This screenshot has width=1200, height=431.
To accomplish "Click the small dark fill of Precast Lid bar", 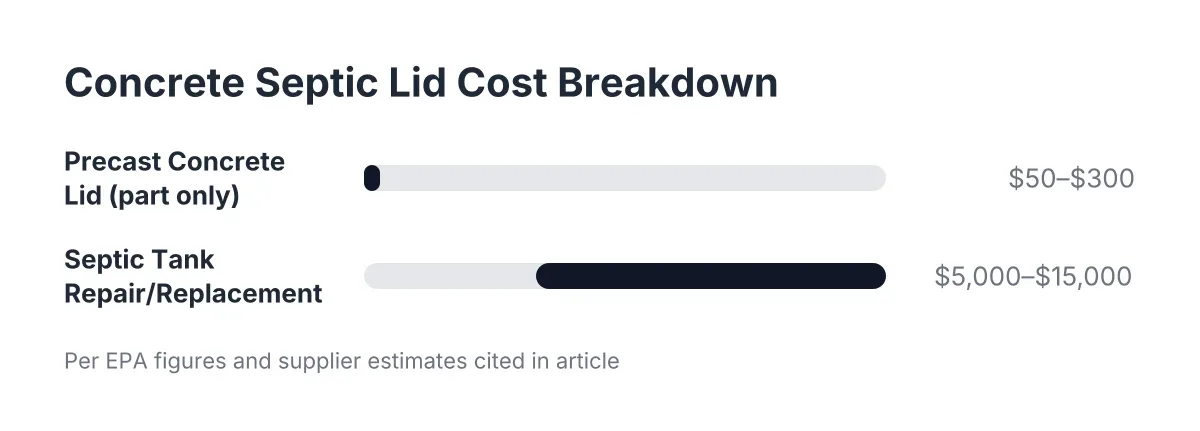I will coord(372,178).
